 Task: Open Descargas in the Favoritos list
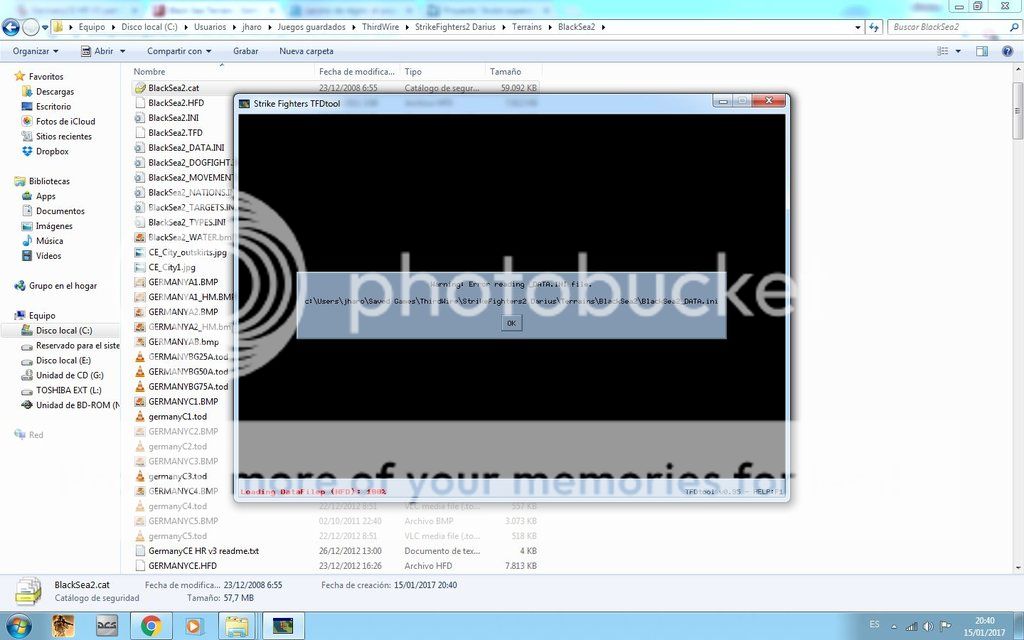pos(55,91)
